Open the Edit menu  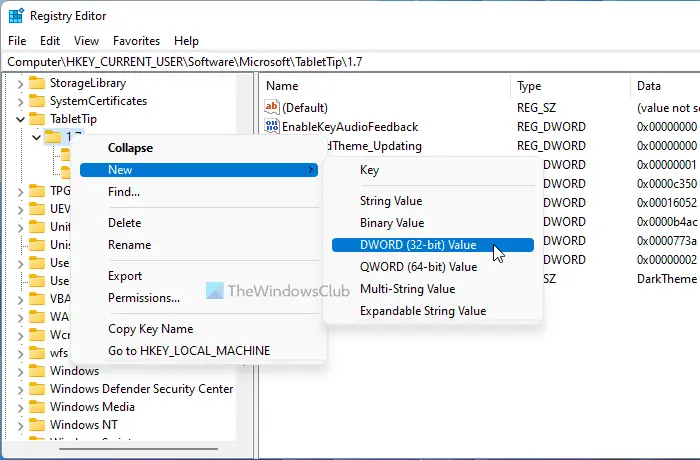pos(50,41)
